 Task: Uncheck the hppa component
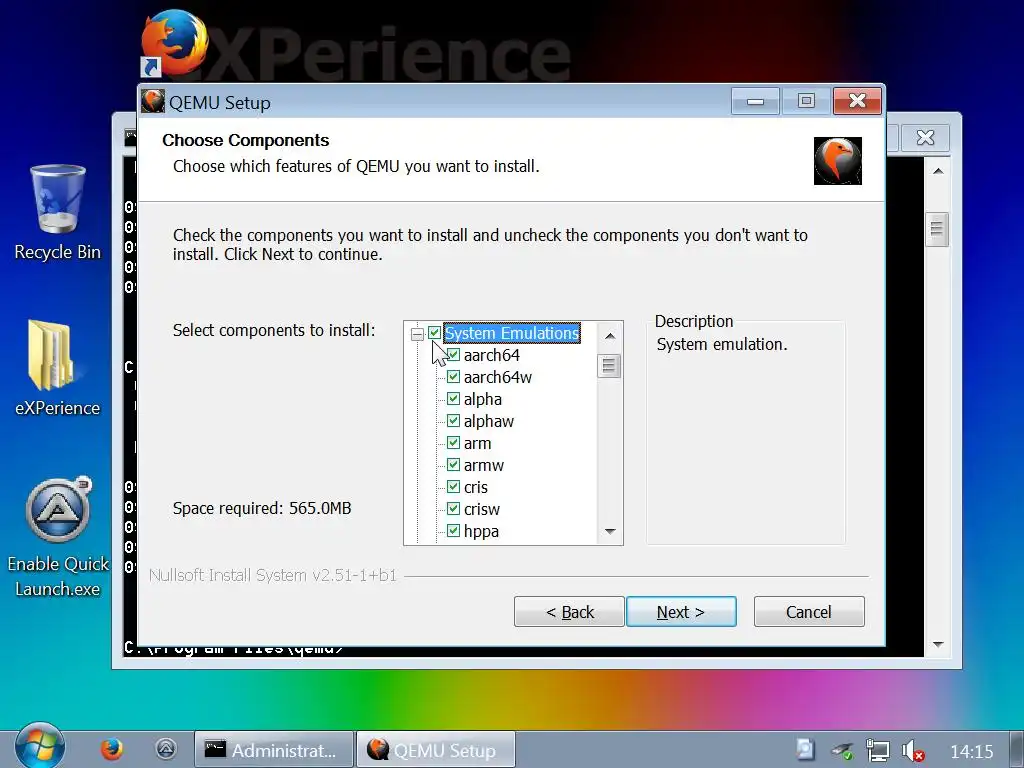coord(453,531)
